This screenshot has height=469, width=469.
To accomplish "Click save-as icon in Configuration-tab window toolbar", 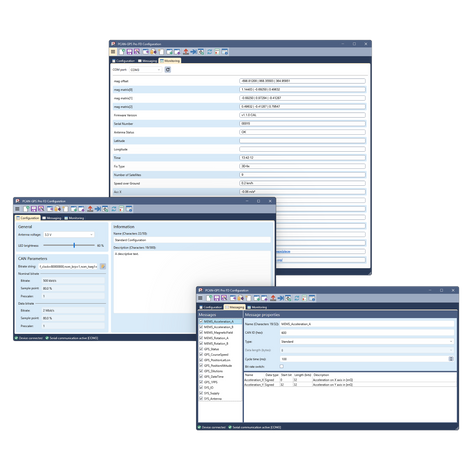I will 41,209.
